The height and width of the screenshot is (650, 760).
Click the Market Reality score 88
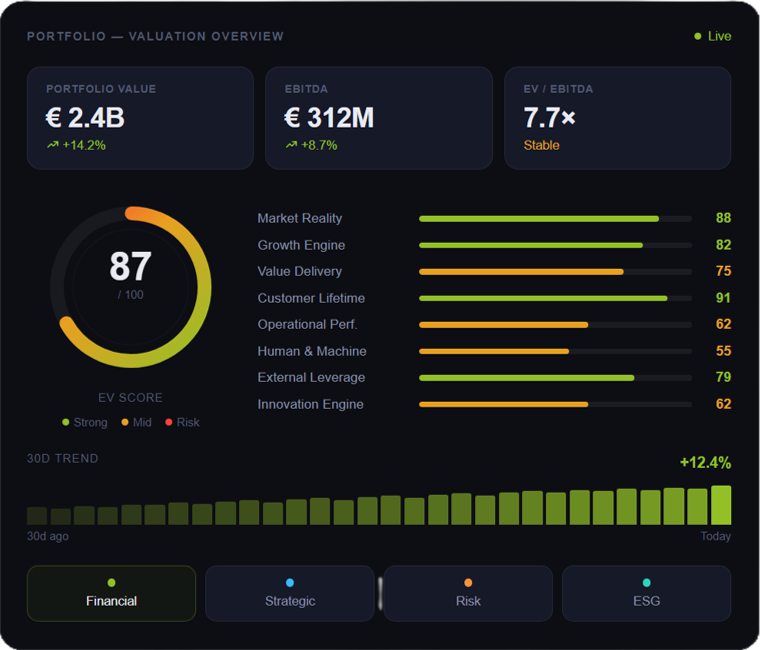point(723,218)
